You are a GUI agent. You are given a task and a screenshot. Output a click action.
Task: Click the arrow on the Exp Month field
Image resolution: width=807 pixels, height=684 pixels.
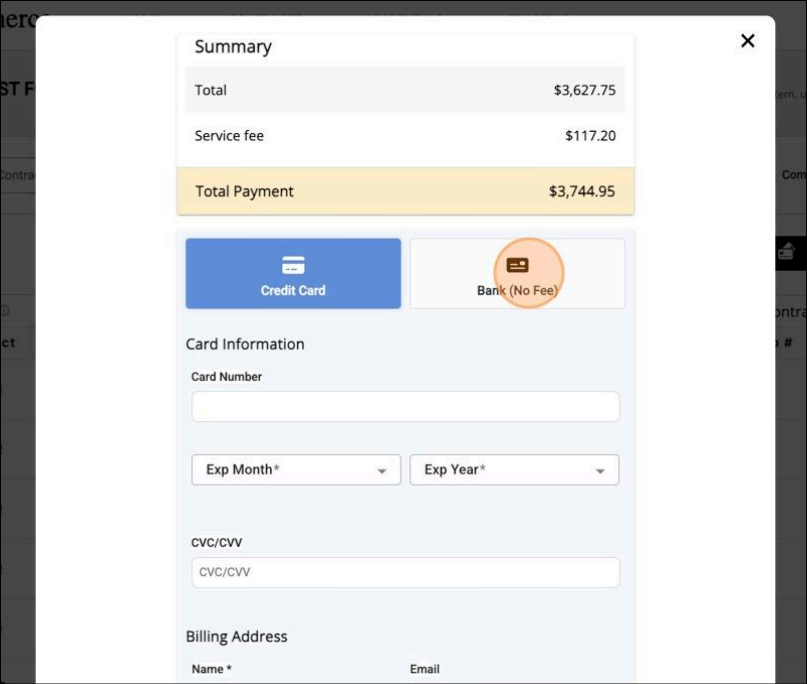[x=381, y=471]
